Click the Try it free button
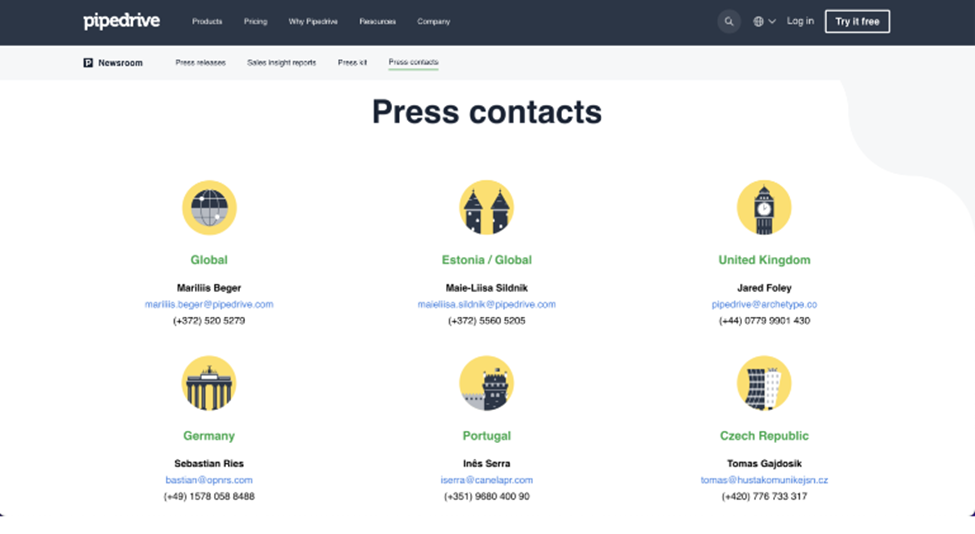The image size is (975, 534). coord(857,22)
